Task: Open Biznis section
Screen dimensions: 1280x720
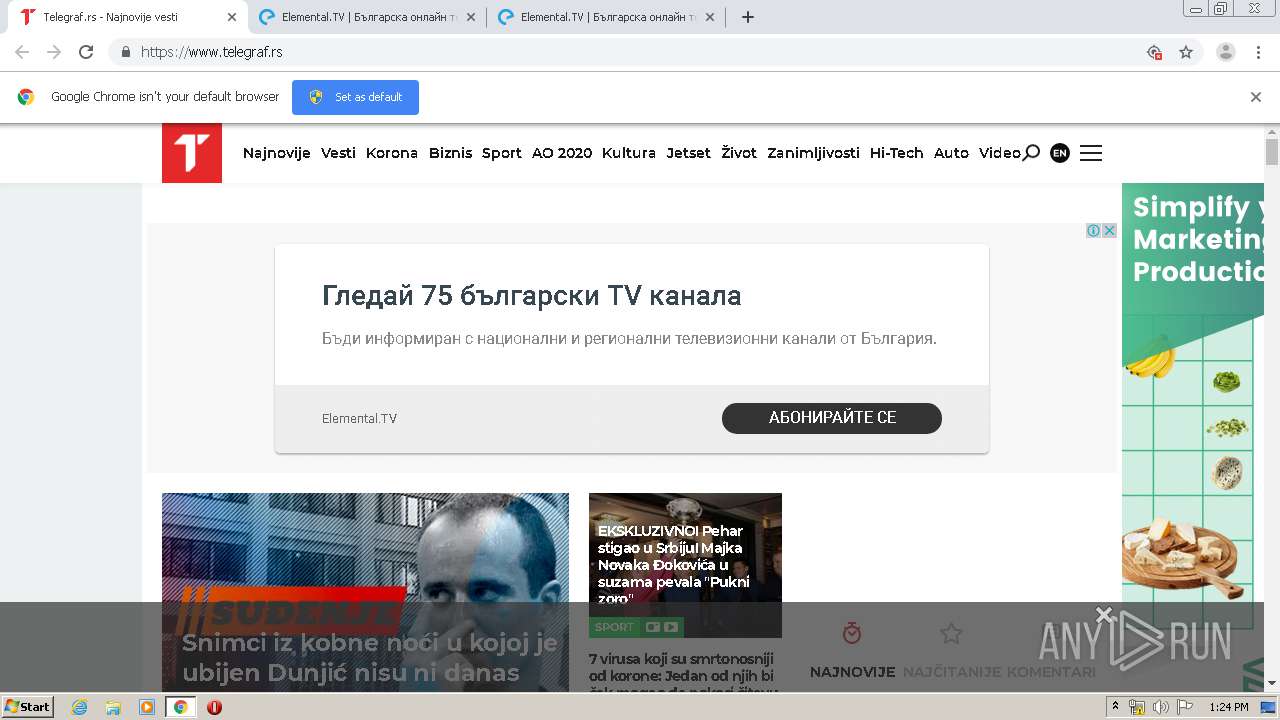Action: [450, 153]
